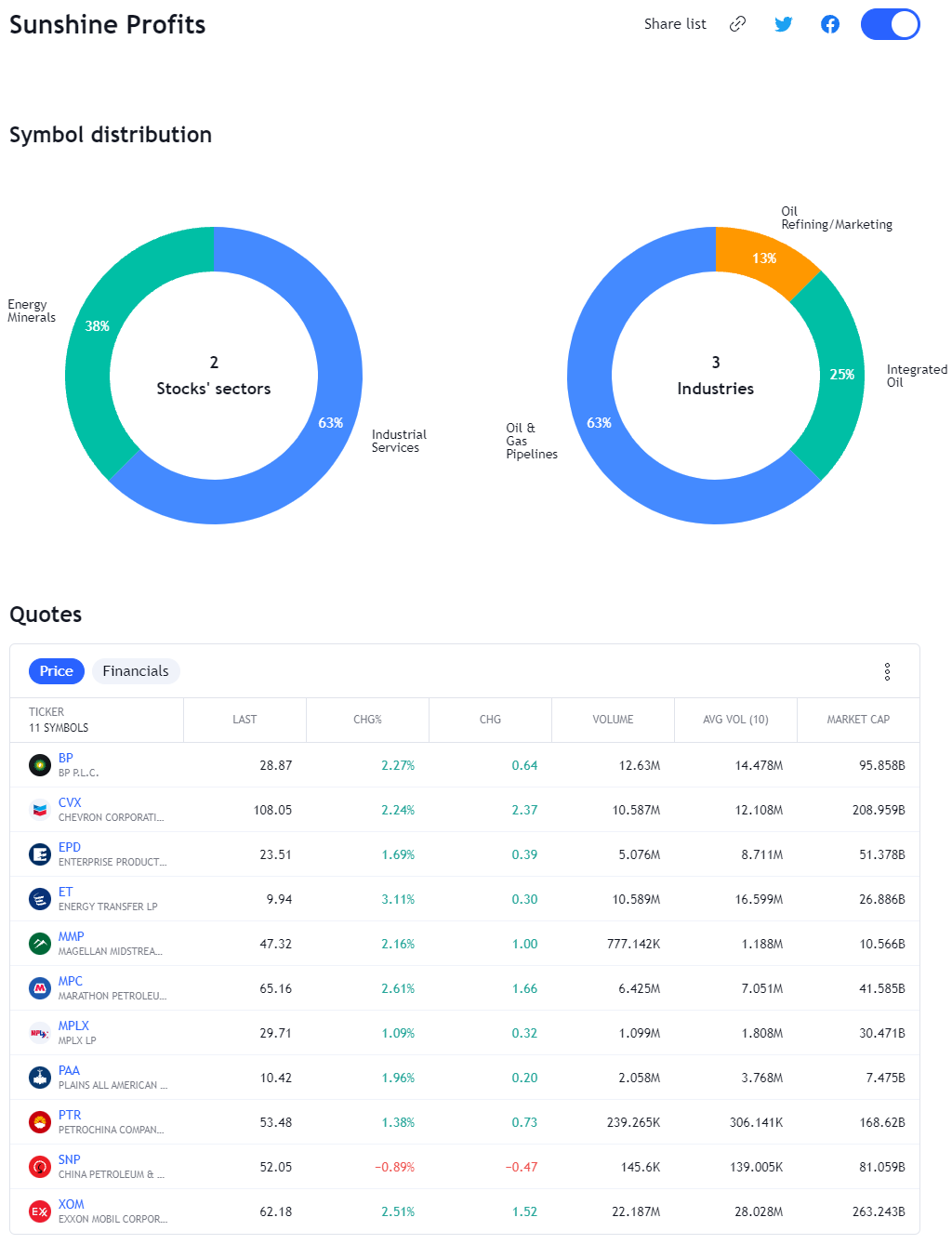The image size is (952, 1244).
Task: Open the ET ticker link
Action: 65,892
